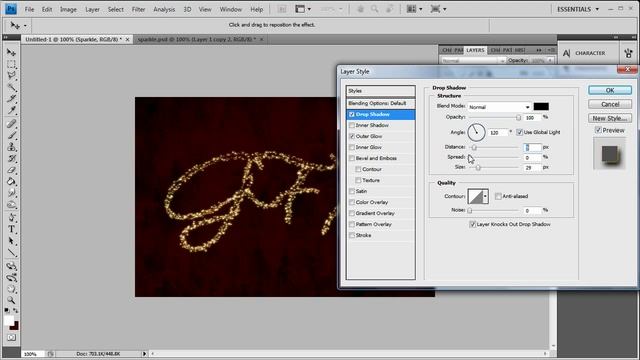Viewport: 640px width, 360px height.
Task: Open the Arrange Documents dropdown
Action: coord(415,9)
